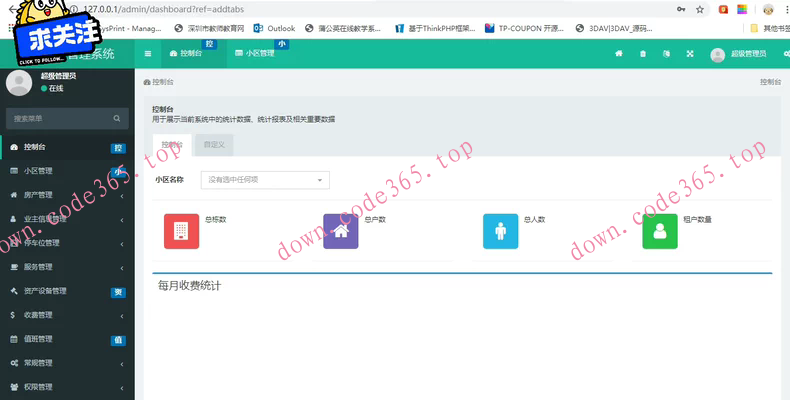Viewport: 790px width, 400px height.
Task: Click the red browser extension icon
Action: (x=723, y=9)
